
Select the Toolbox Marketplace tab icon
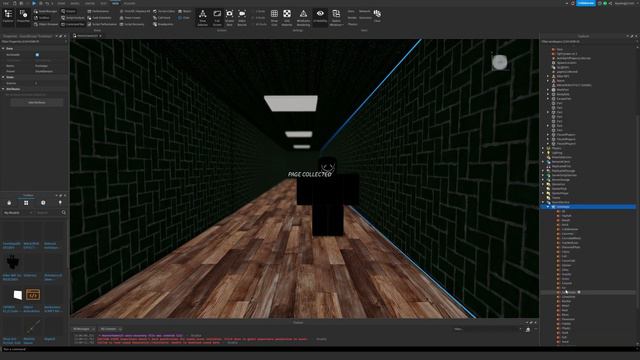9,203
